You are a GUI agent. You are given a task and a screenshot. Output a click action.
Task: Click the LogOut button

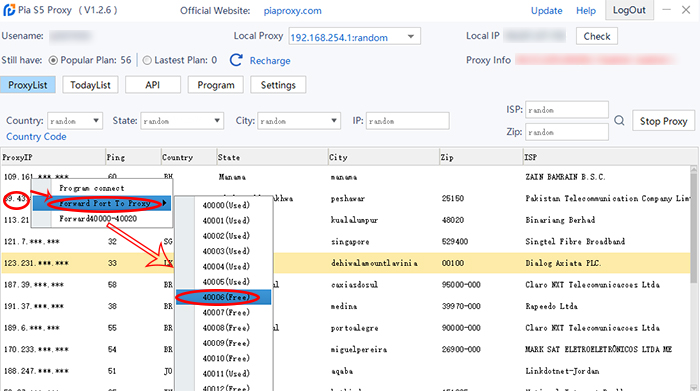tap(629, 10)
